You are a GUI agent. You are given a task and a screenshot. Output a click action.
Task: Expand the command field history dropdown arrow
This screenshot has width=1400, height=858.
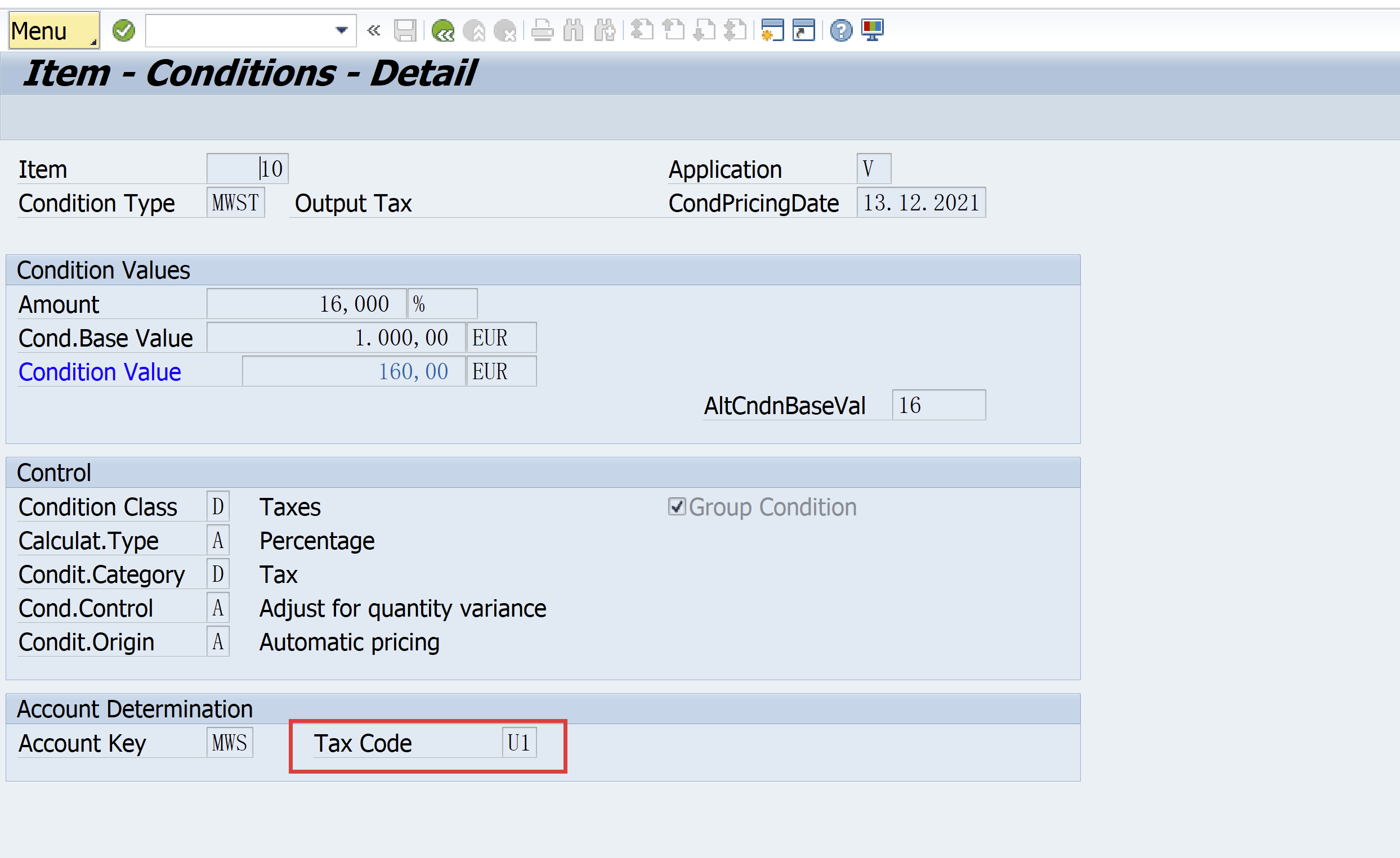(342, 31)
